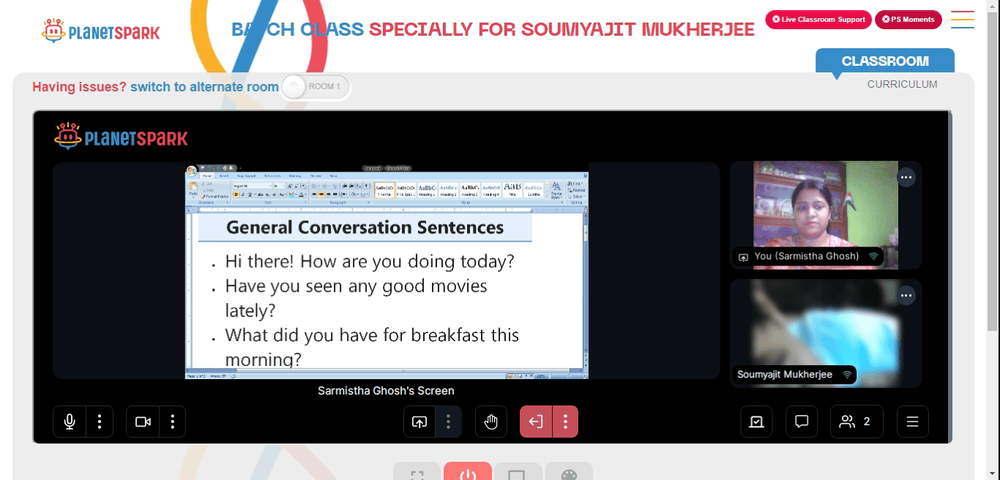1000x480 pixels.
Task: Raise hand using the hand icon
Action: tap(491, 421)
